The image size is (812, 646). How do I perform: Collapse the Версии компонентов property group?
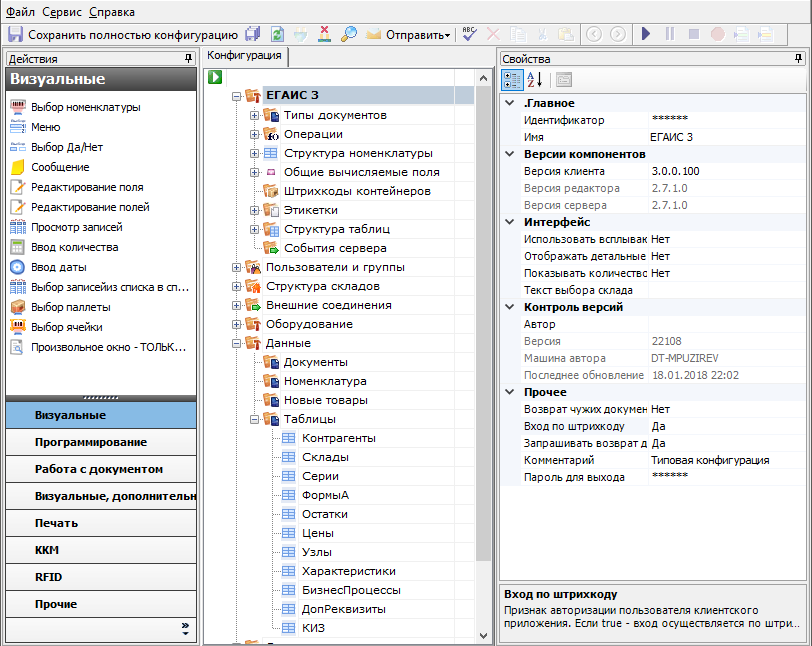pos(510,154)
